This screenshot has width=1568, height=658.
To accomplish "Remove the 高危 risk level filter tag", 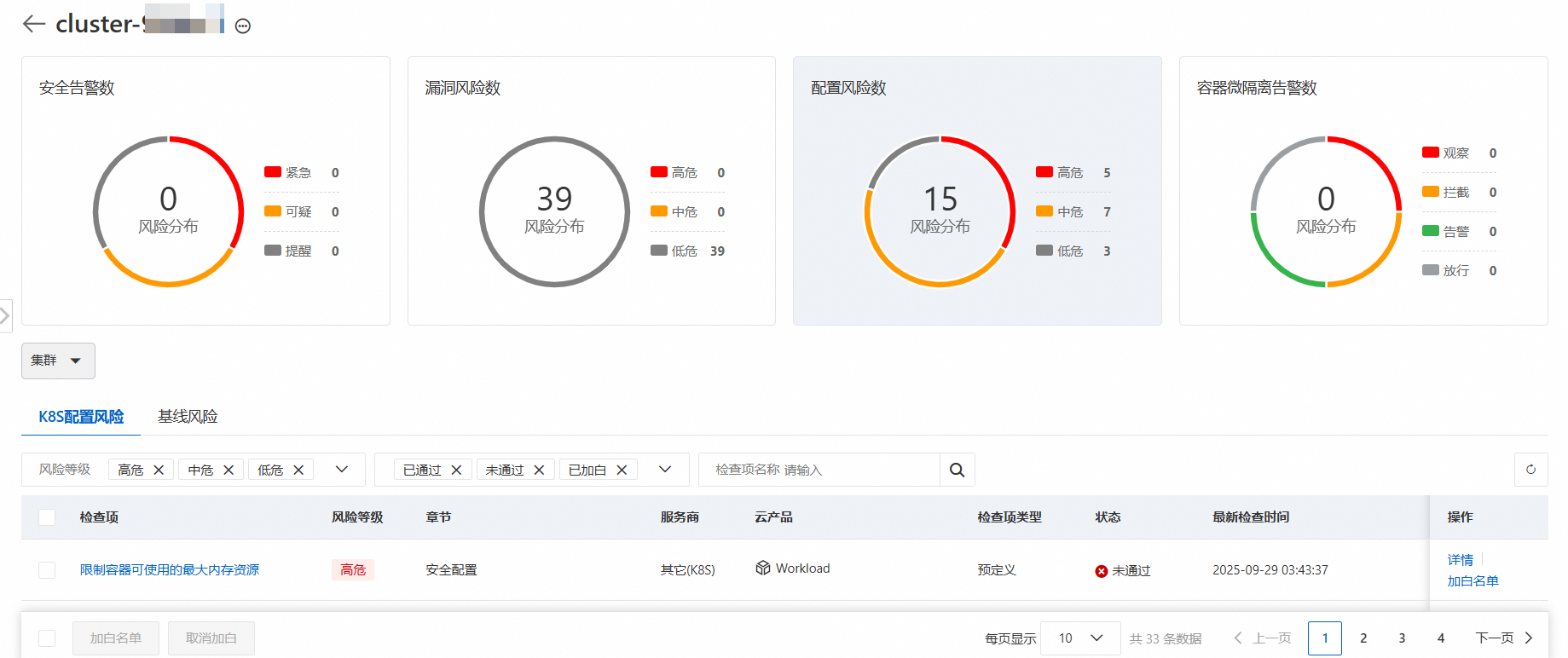I will 159,470.
